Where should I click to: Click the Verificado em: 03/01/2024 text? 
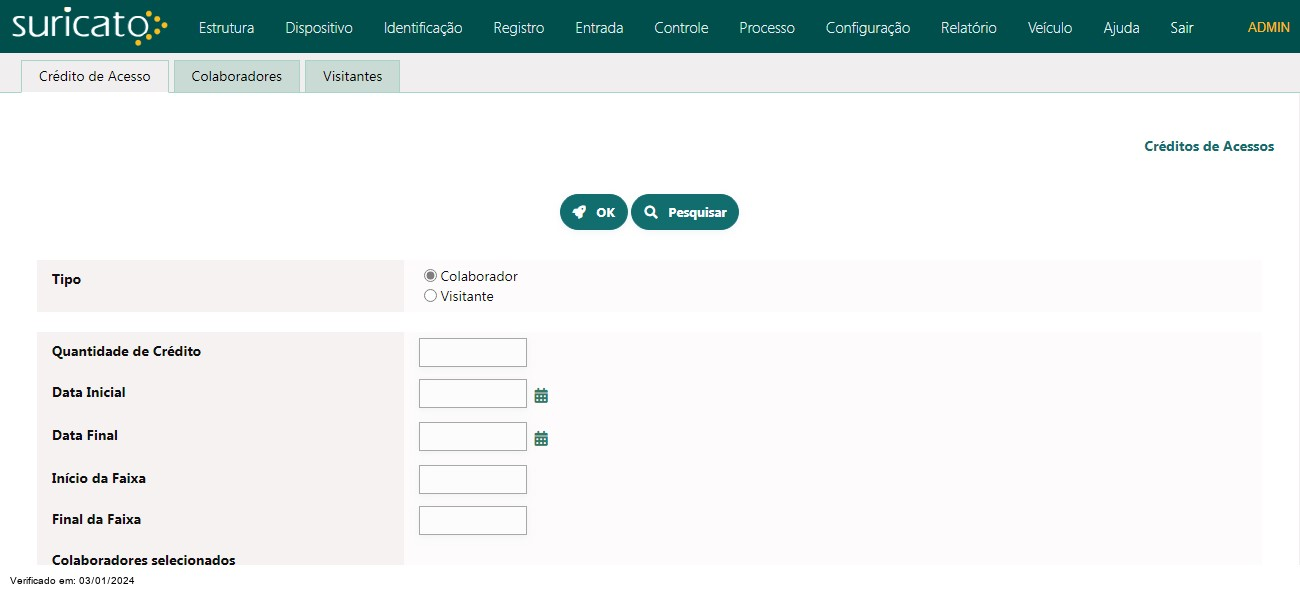click(72, 581)
